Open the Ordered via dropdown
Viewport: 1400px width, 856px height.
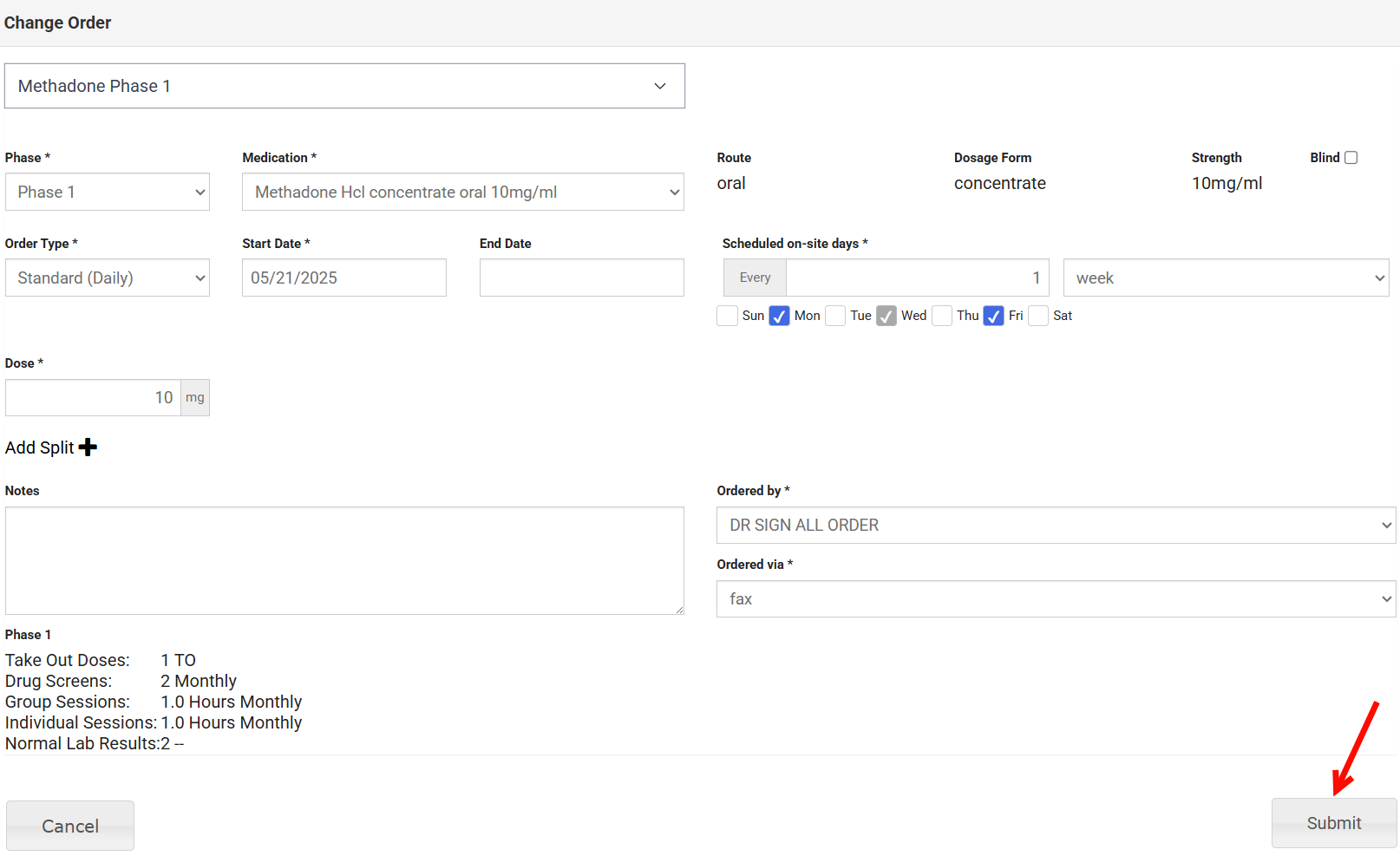tap(1056, 599)
